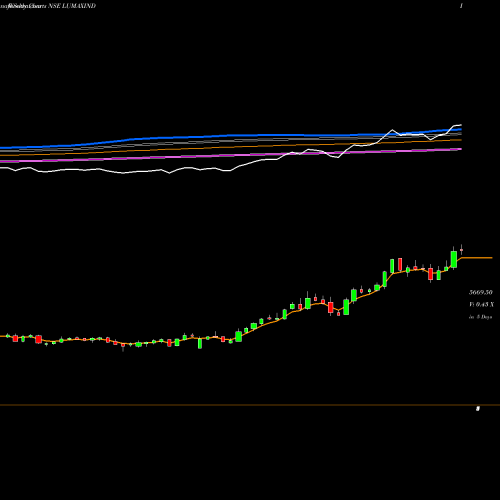Click the tall green candle before last

pyautogui.click(x=454, y=259)
